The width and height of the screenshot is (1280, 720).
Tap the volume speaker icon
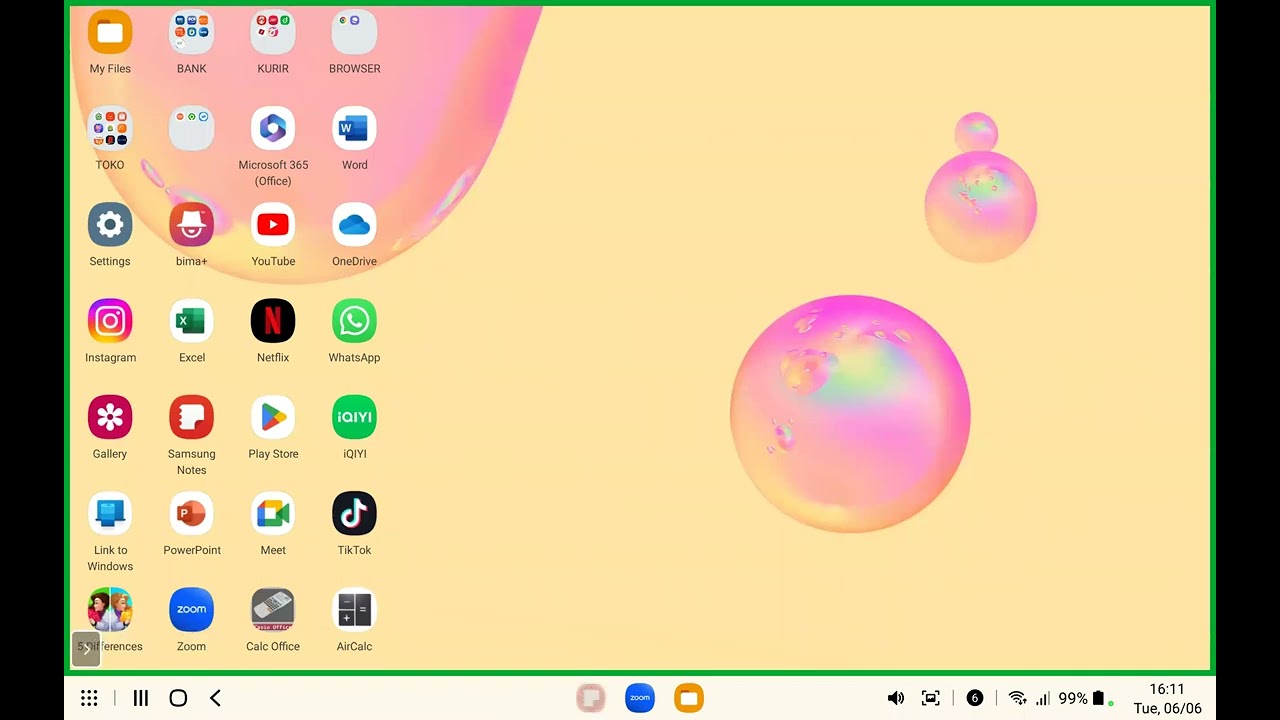tap(896, 698)
